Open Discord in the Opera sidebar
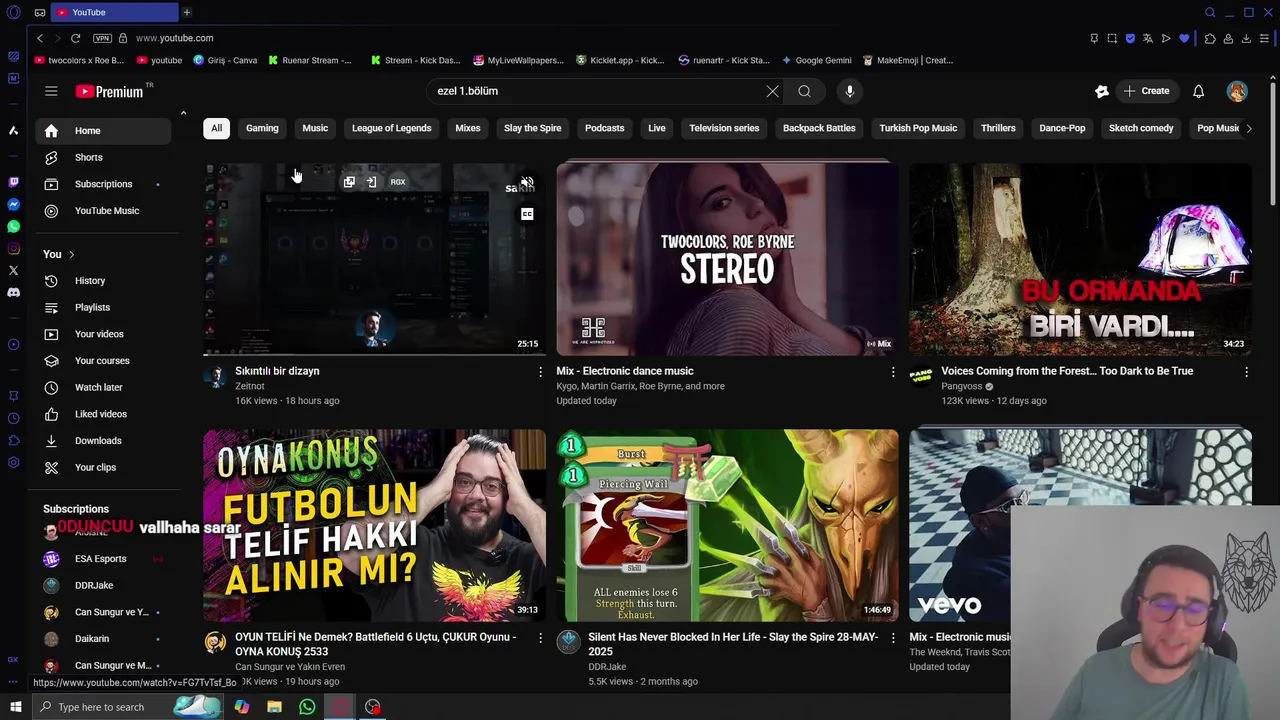This screenshot has height=720, width=1280. coord(13,293)
